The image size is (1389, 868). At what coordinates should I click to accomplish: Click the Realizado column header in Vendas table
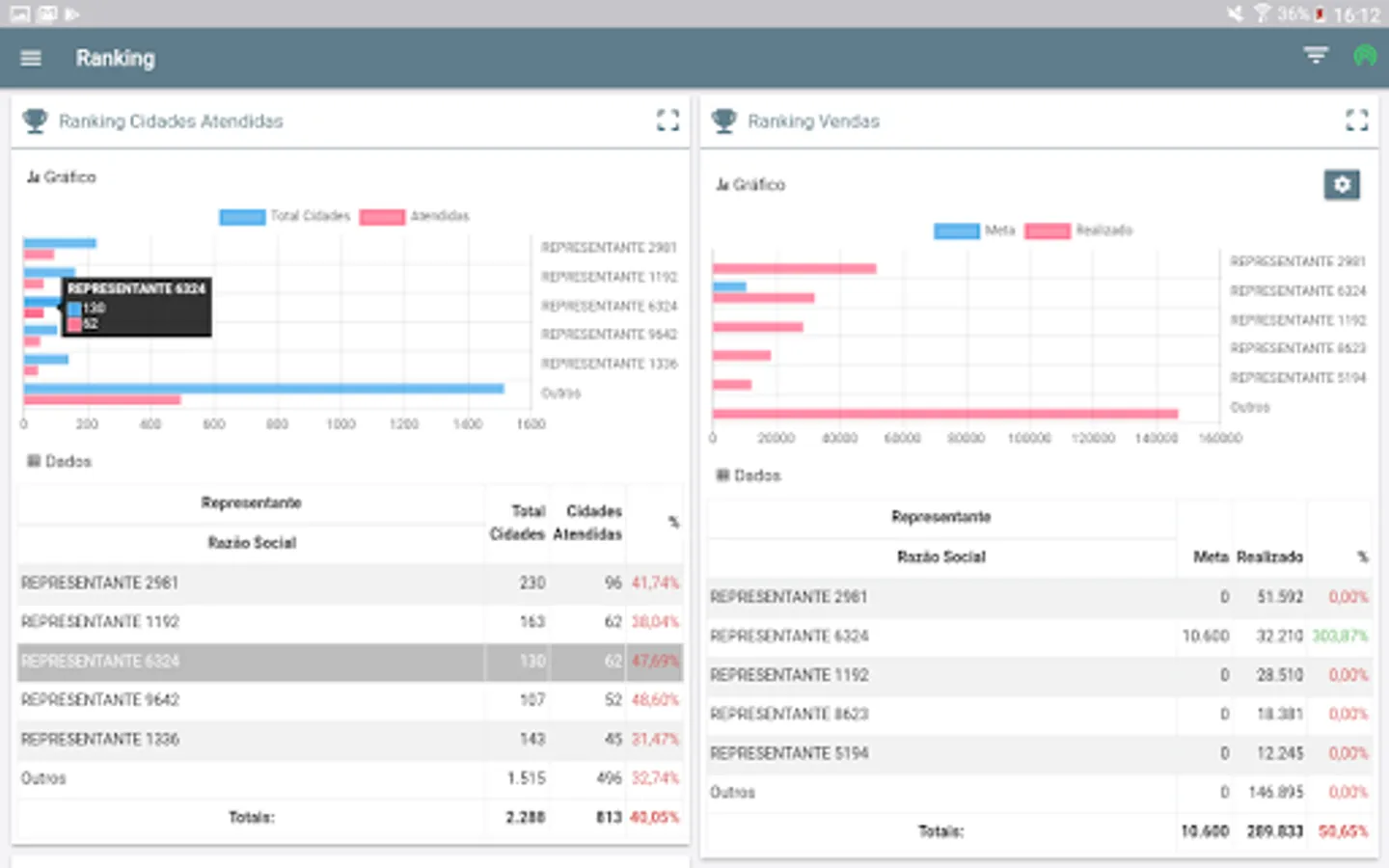1269,557
